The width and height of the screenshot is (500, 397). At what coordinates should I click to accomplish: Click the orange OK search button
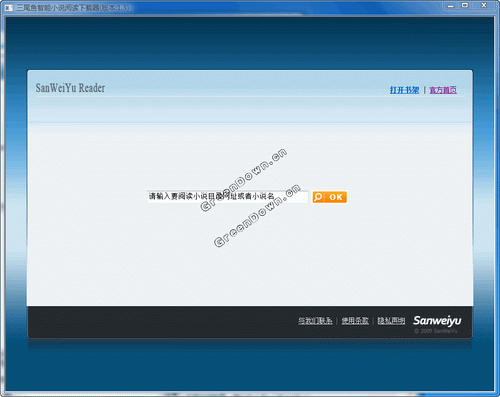tap(330, 197)
